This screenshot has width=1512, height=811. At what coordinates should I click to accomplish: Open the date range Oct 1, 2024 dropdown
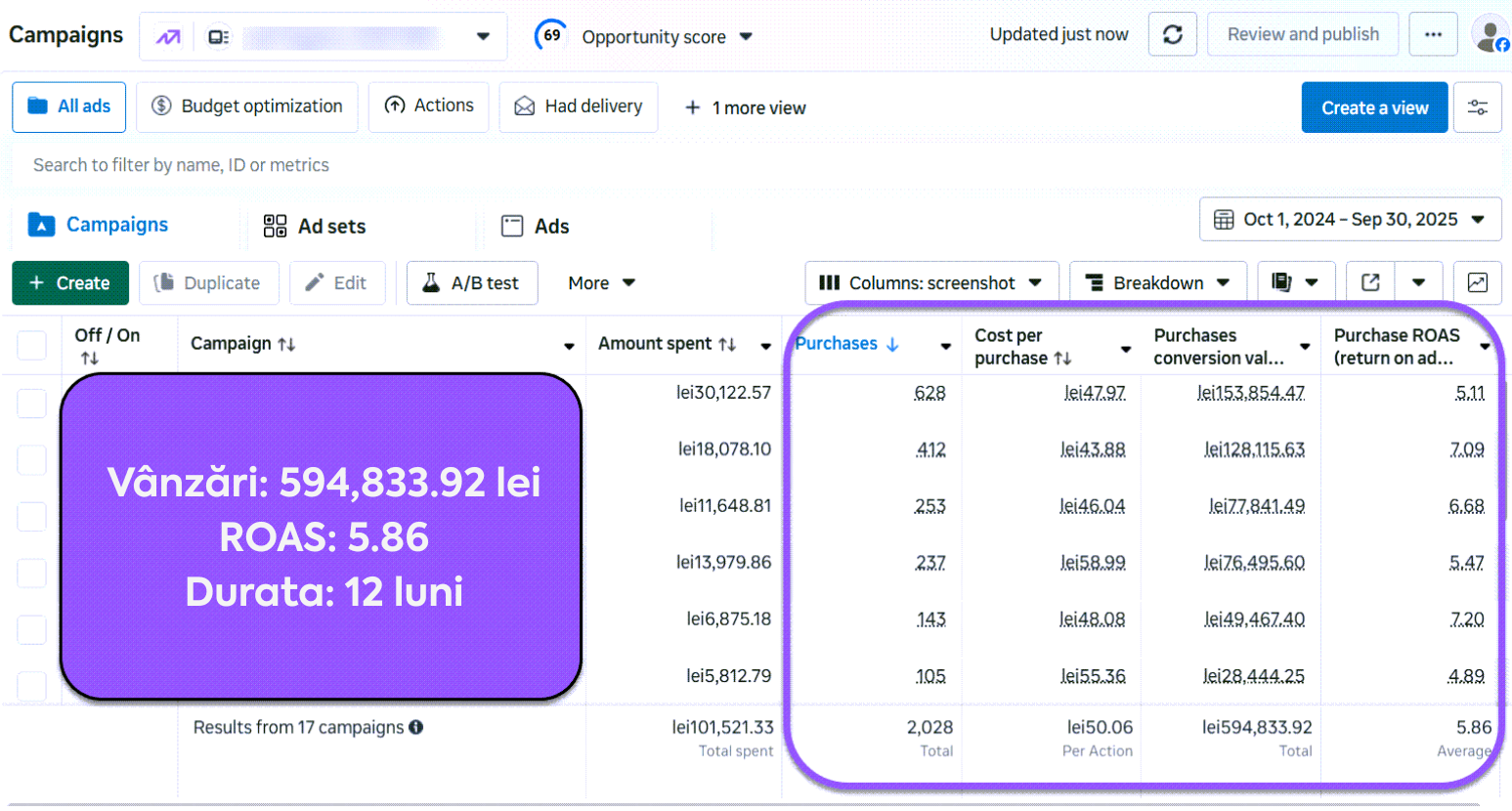[x=1351, y=220]
